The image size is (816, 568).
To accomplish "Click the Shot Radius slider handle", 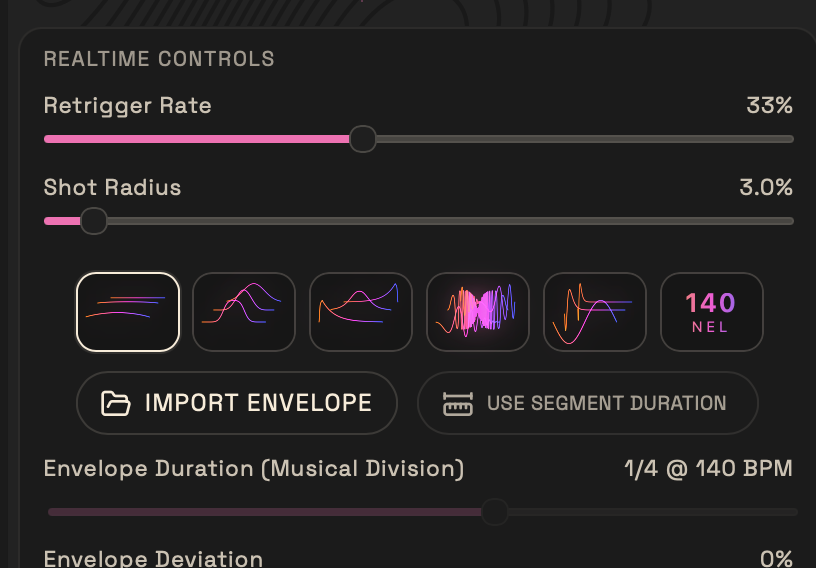I will coord(94,221).
